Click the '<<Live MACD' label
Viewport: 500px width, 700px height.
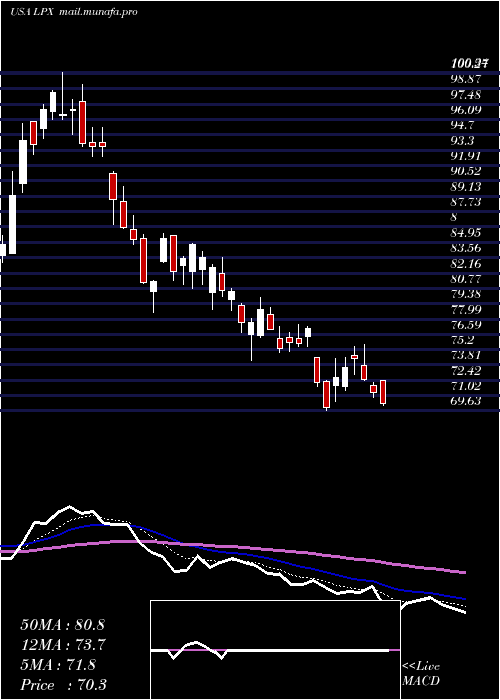point(421,673)
